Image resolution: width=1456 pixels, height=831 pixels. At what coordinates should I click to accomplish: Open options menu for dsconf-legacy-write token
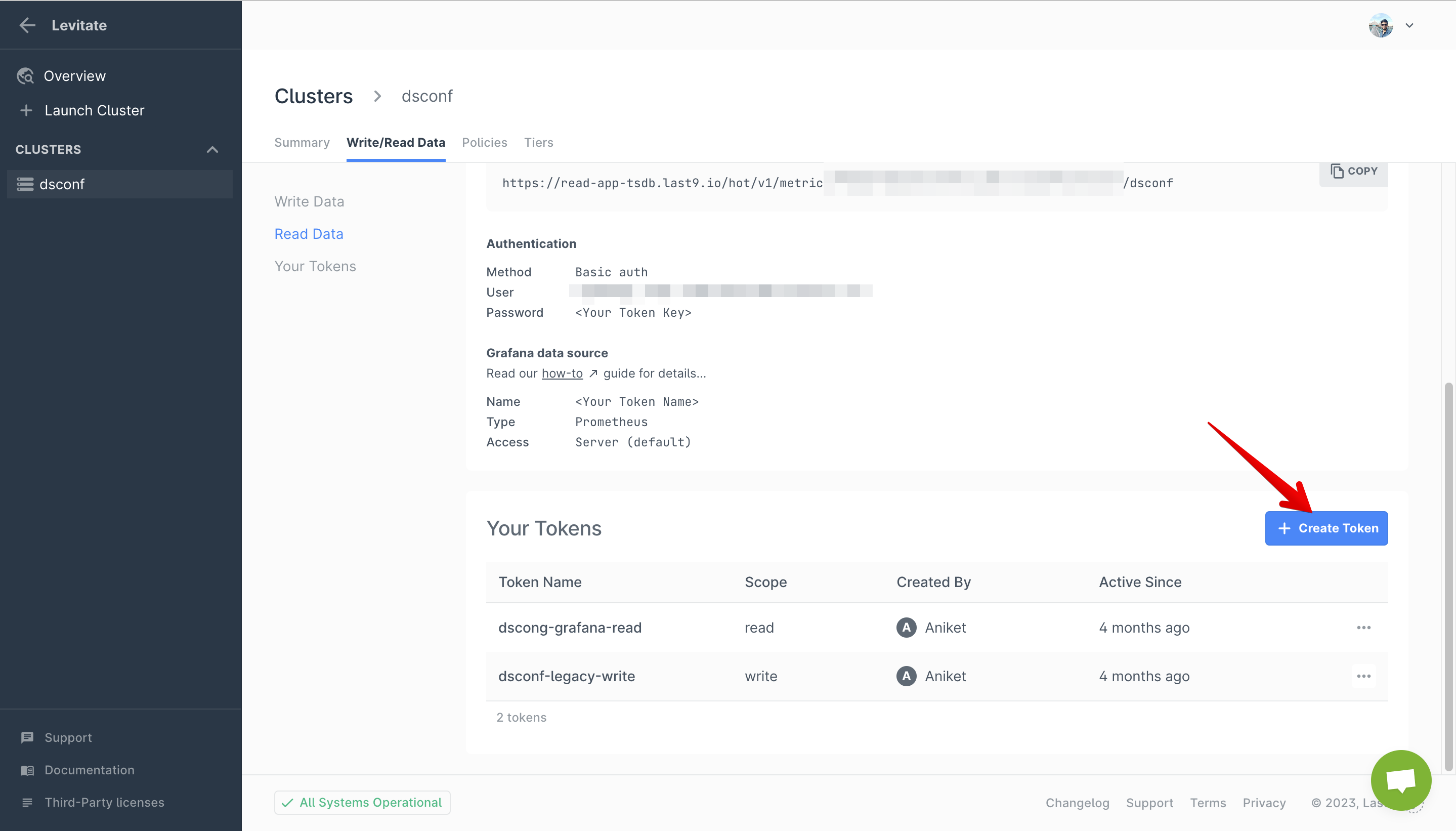[1363, 676]
